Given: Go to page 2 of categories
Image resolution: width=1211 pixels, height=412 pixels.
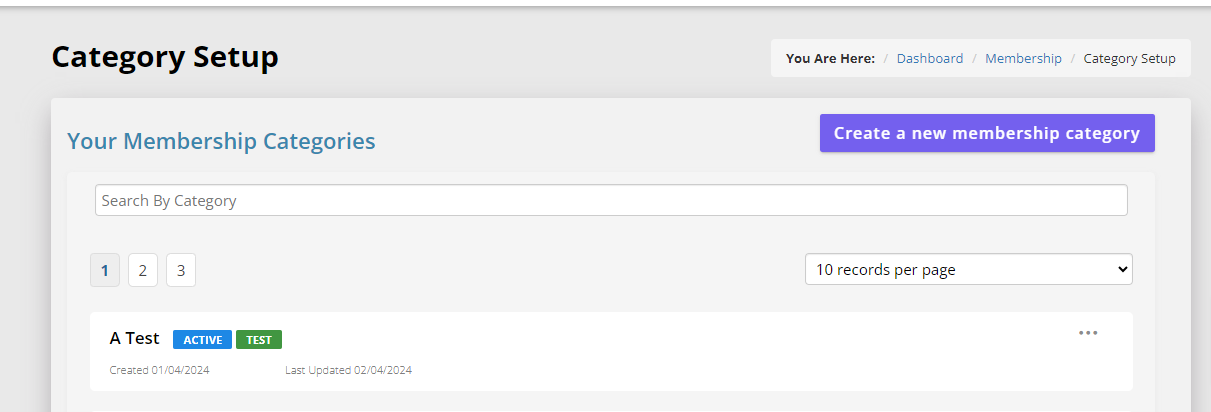Looking at the screenshot, I should (143, 270).
